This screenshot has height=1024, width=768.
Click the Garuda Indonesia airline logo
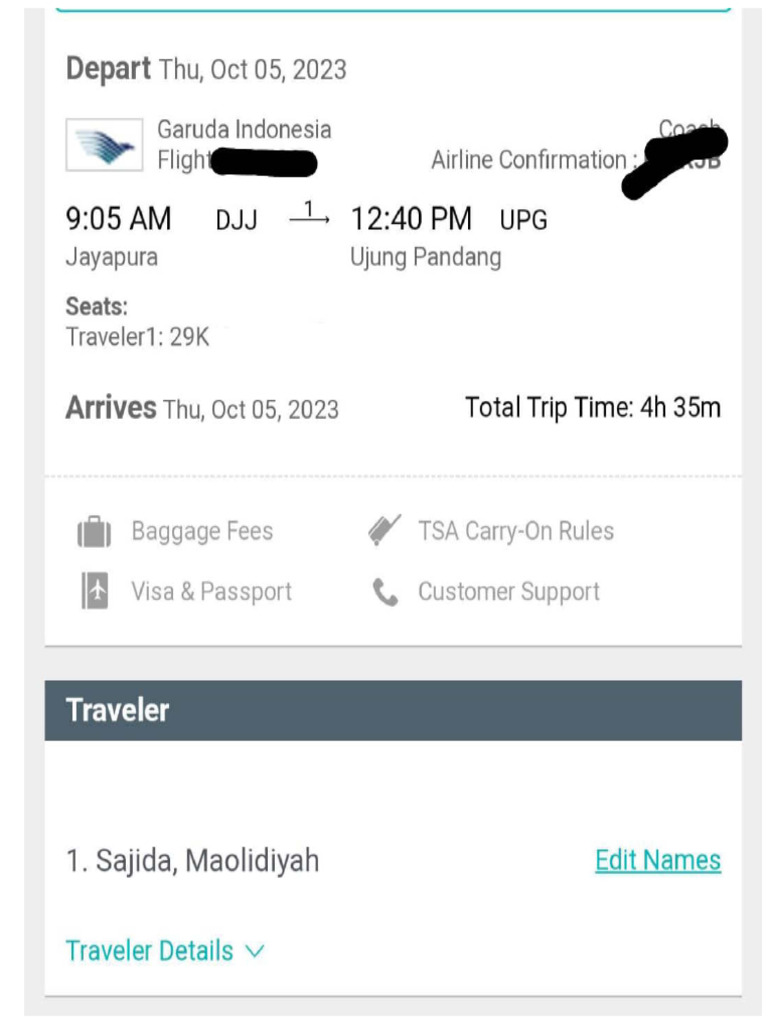(x=104, y=145)
